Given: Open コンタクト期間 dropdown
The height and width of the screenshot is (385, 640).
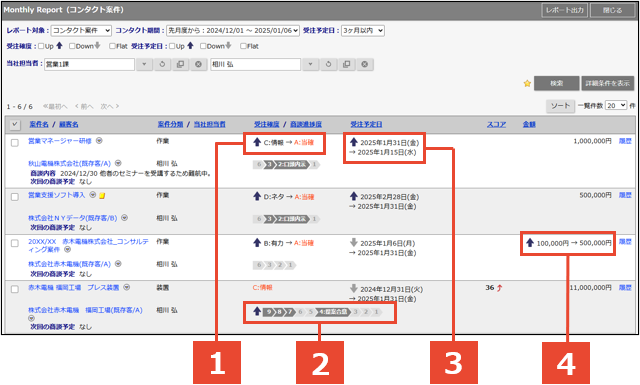Looking at the screenshot, I should click(x=233, y=30).
